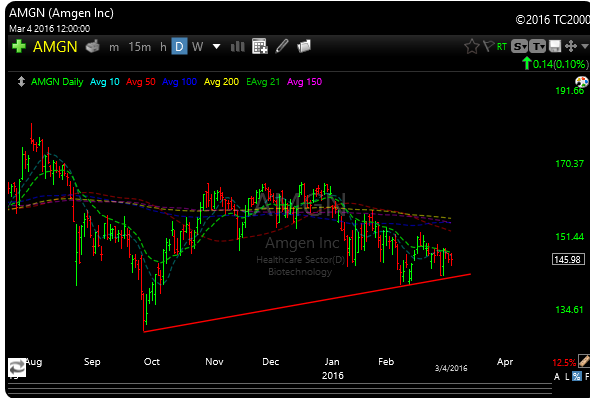590x398 pixels.
Task: Click the 134.61 price scale value
Action: click(x=570, y=310)
